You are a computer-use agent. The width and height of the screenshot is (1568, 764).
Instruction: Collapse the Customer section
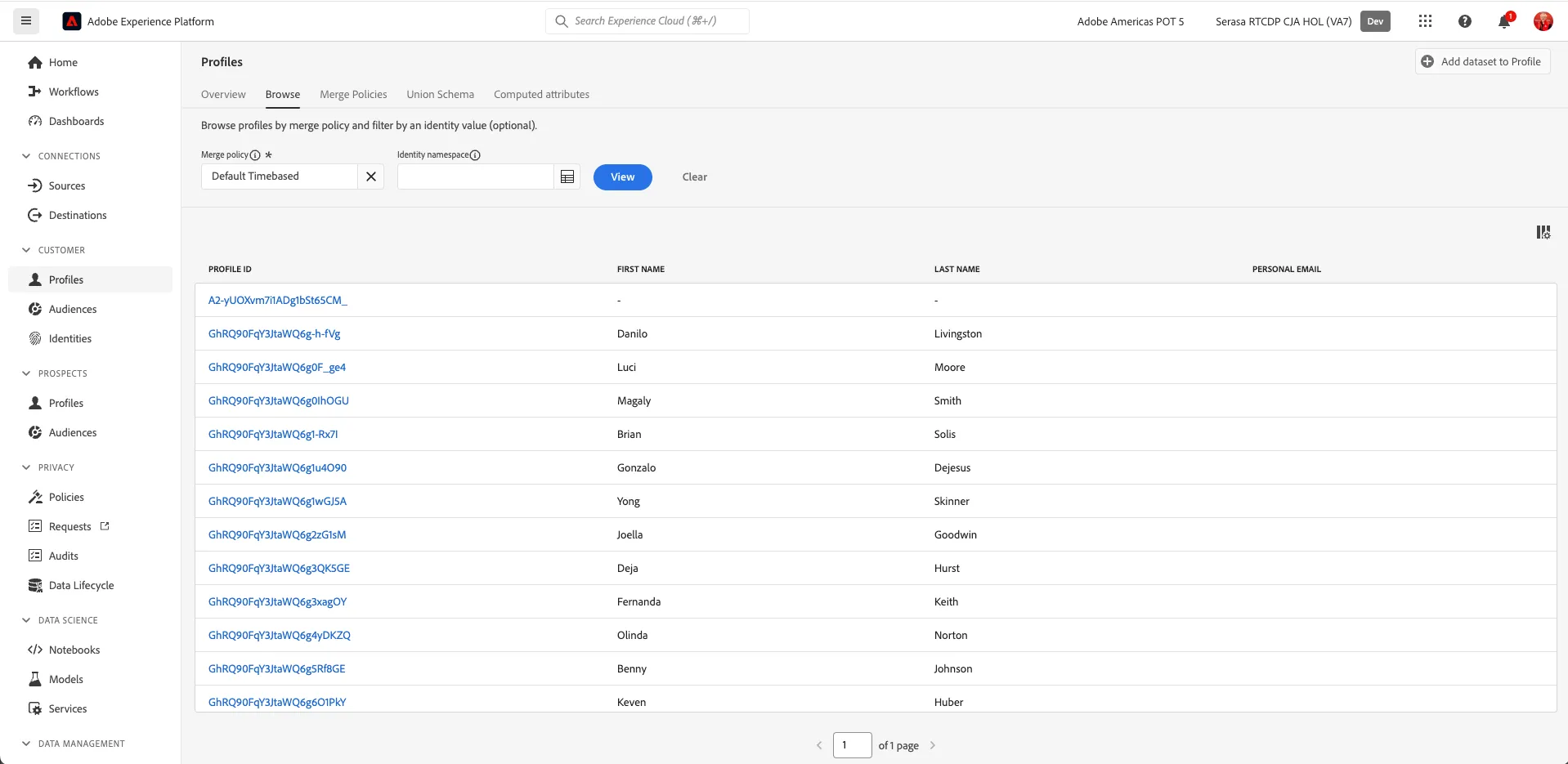[26, 250]
